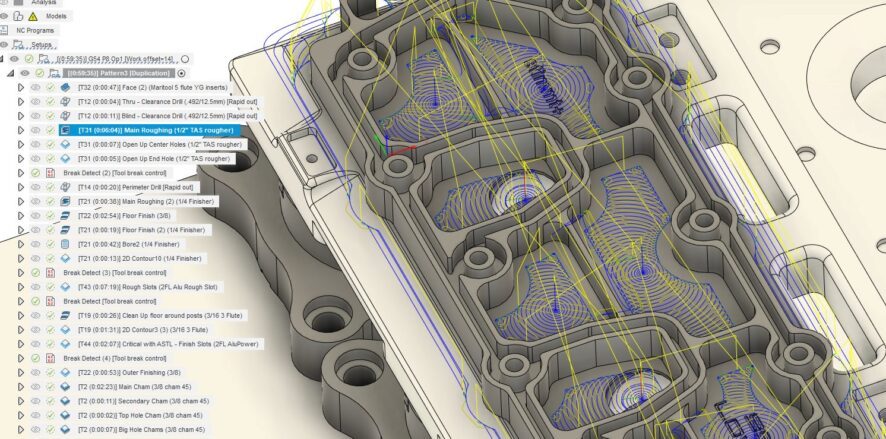
Task: Toggle visibility eye for Big Hole Chams
Action: 36,429
